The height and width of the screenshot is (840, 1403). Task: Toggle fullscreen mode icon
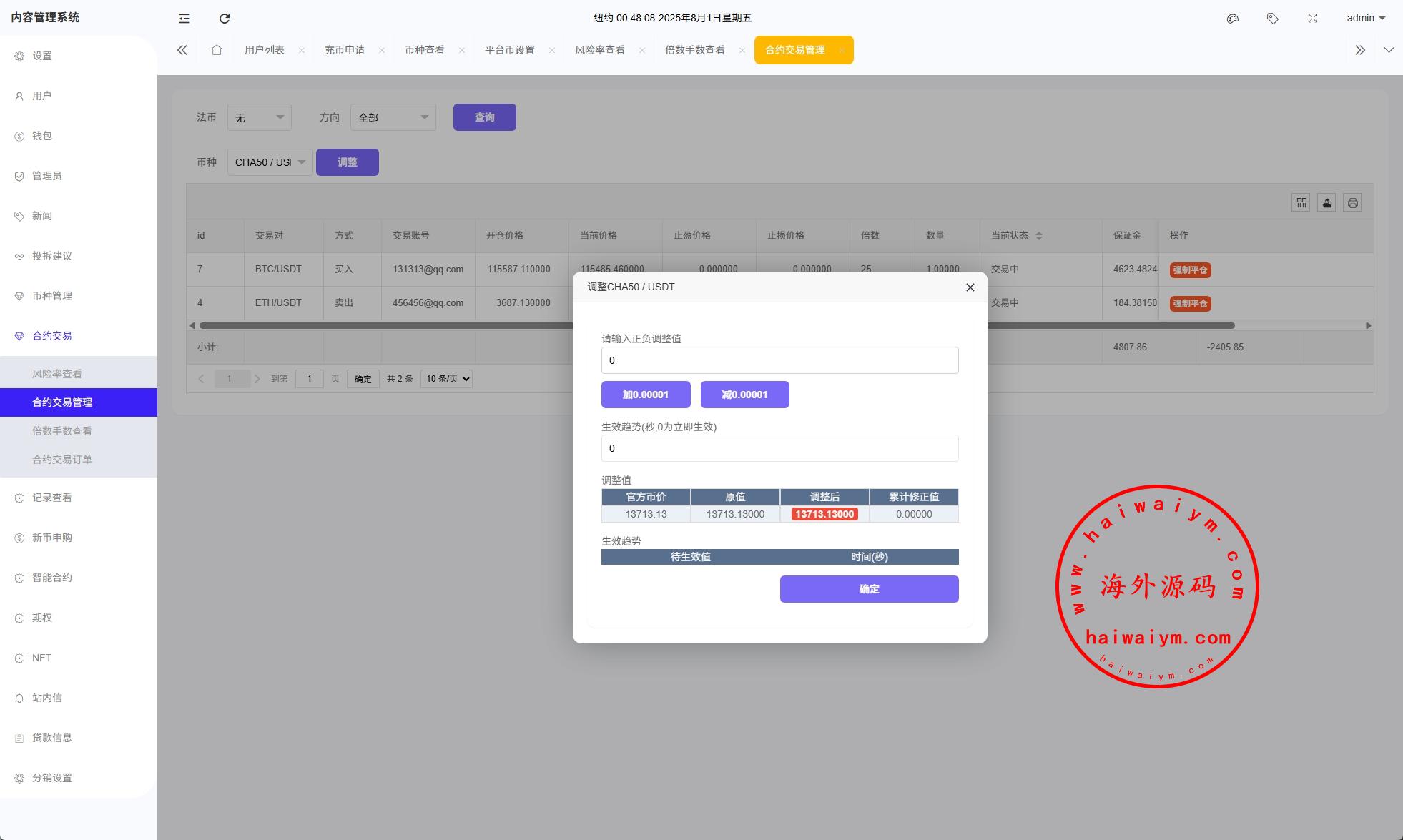tap(1312, 19)
